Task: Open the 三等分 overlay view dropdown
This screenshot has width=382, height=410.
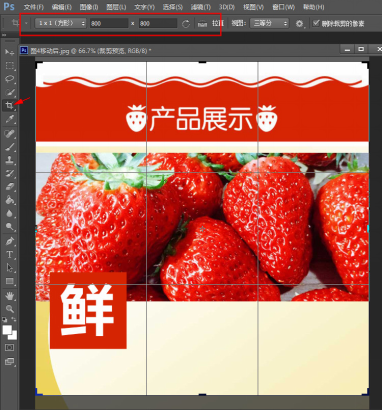Action: [x=269, y=23]
